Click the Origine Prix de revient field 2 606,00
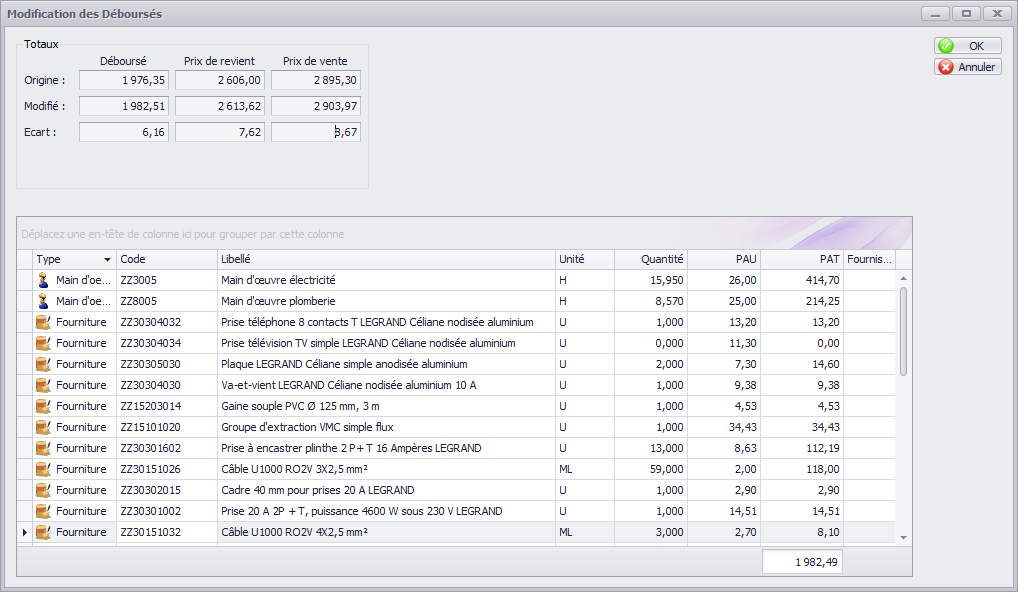Image resolution: width=1018 pixels, height=592 pixels. click(220, 80)
